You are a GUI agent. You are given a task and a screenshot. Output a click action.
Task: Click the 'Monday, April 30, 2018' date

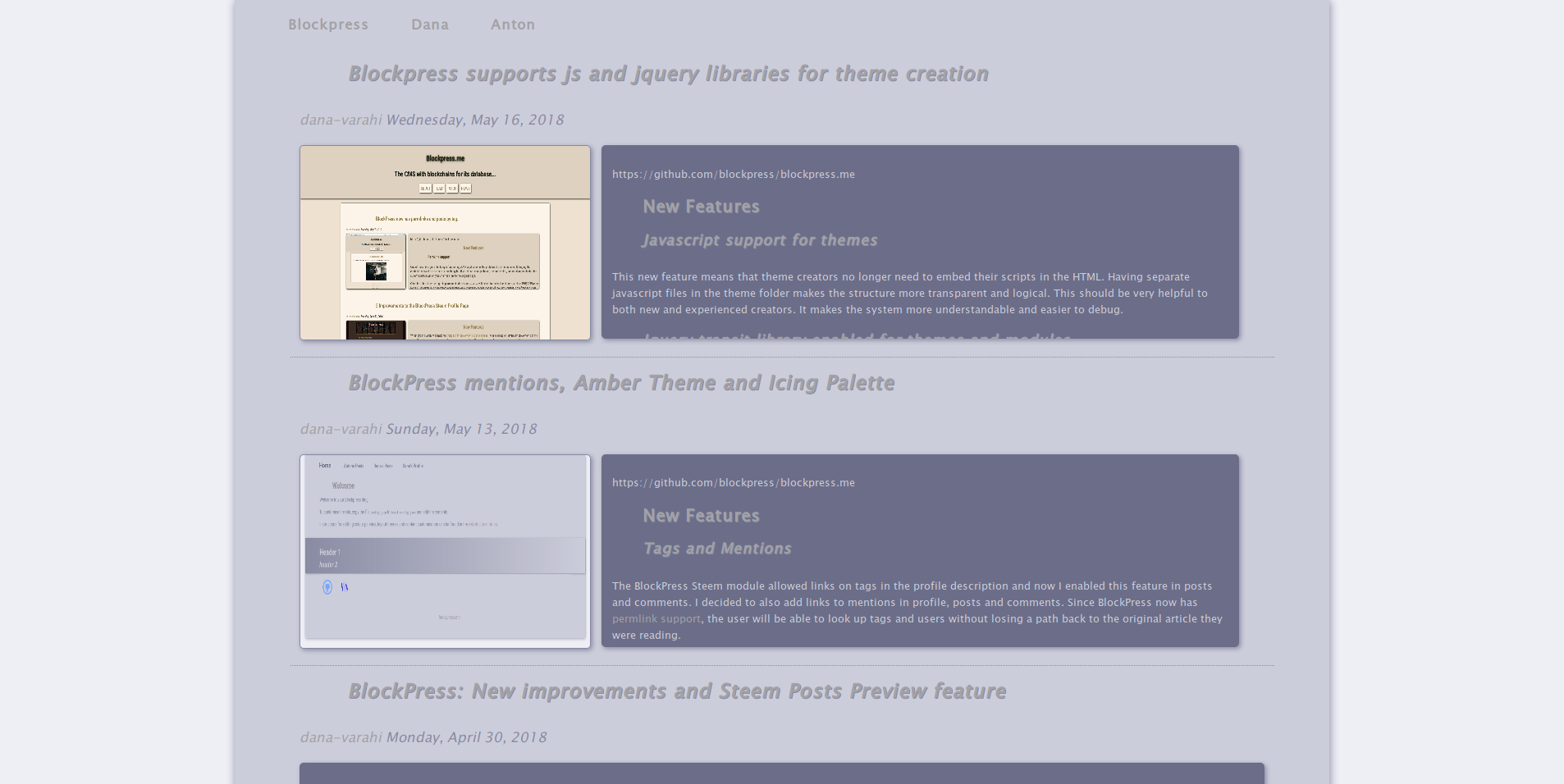pos(466,737)
